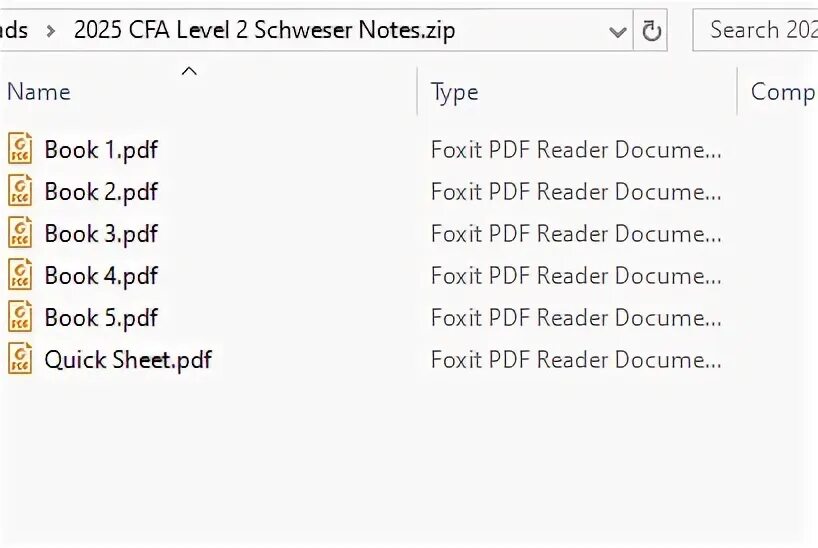Click the Book 1.pdf file icon
The image size is (818, 548).
20,149
